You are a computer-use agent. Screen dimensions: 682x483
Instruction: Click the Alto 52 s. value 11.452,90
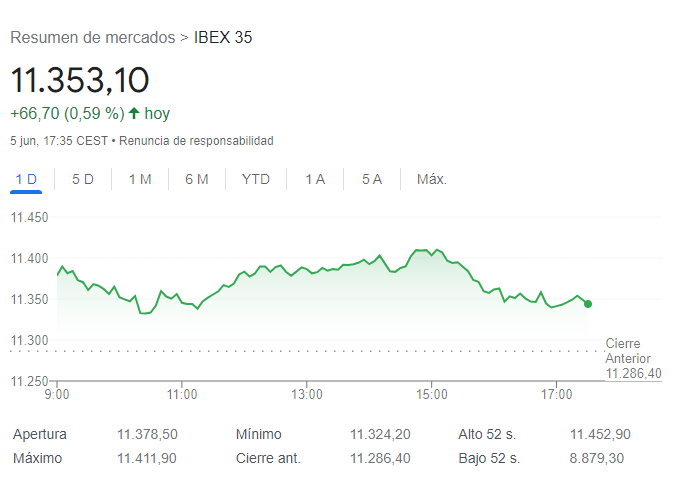600,434
